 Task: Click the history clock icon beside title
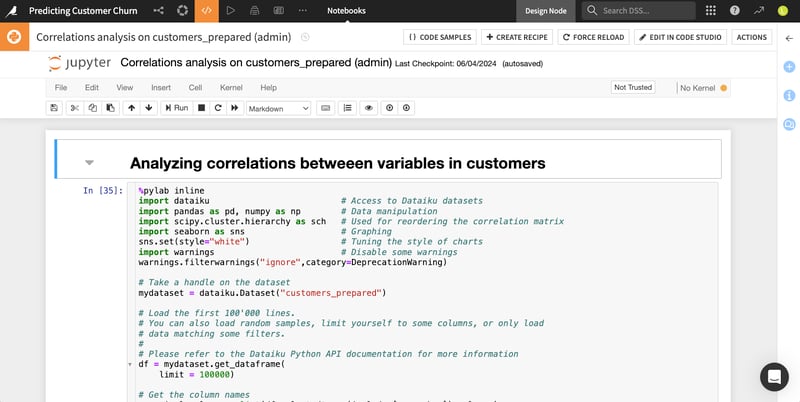(305, 37)
